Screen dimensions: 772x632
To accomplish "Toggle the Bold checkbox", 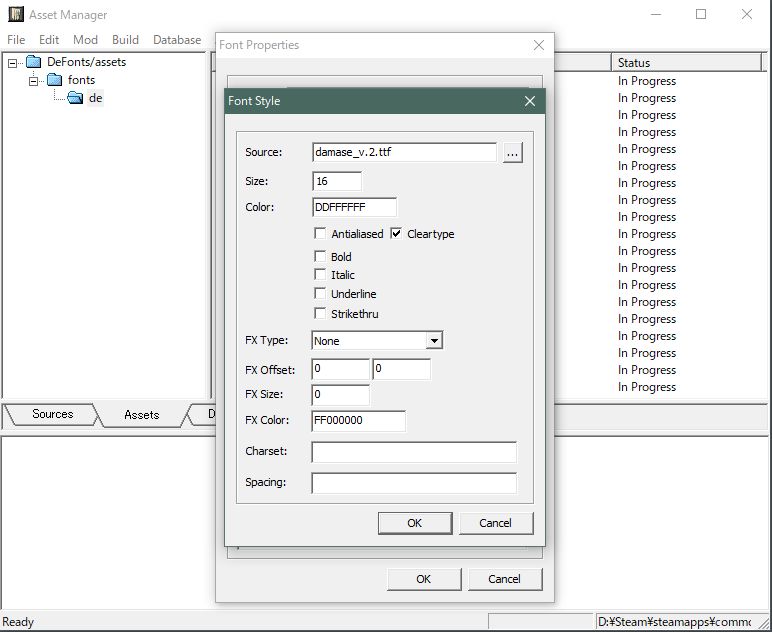I will 320,256.
